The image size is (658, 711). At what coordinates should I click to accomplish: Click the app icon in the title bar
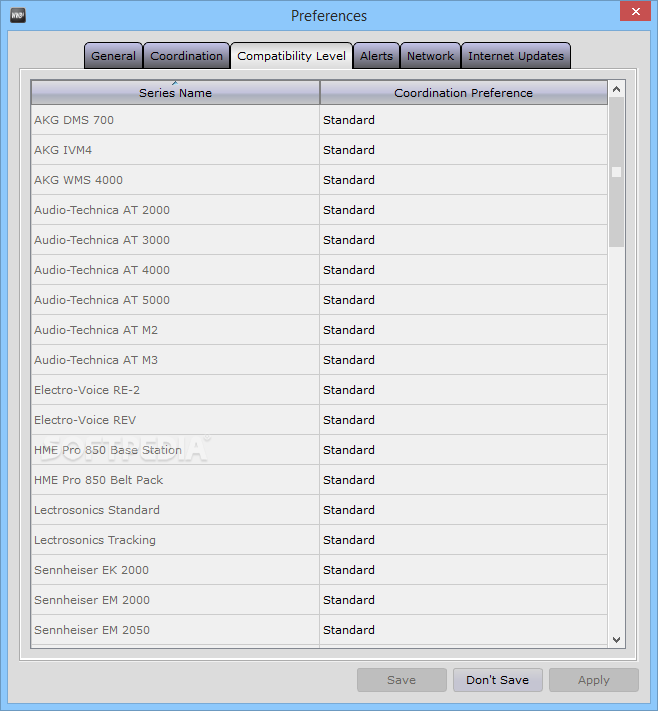(x=18, y=15)
